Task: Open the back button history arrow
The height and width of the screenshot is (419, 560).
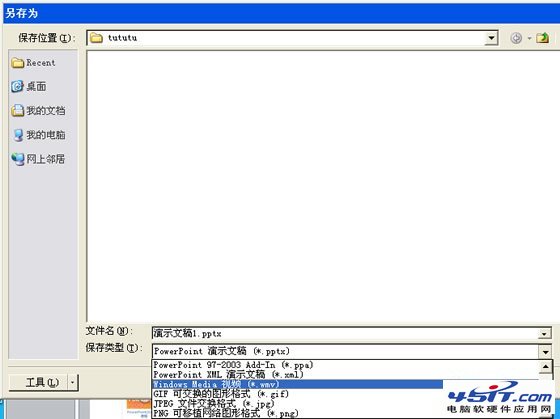Action: pyautogui.click(x=529, y=38)
